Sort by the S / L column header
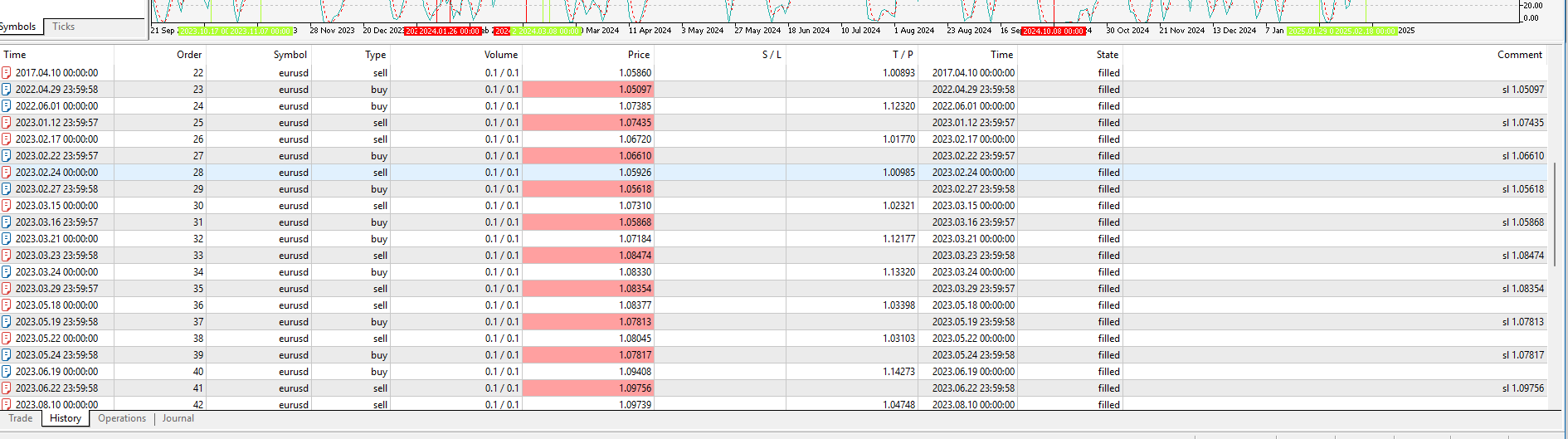 [x=720, y=55]
